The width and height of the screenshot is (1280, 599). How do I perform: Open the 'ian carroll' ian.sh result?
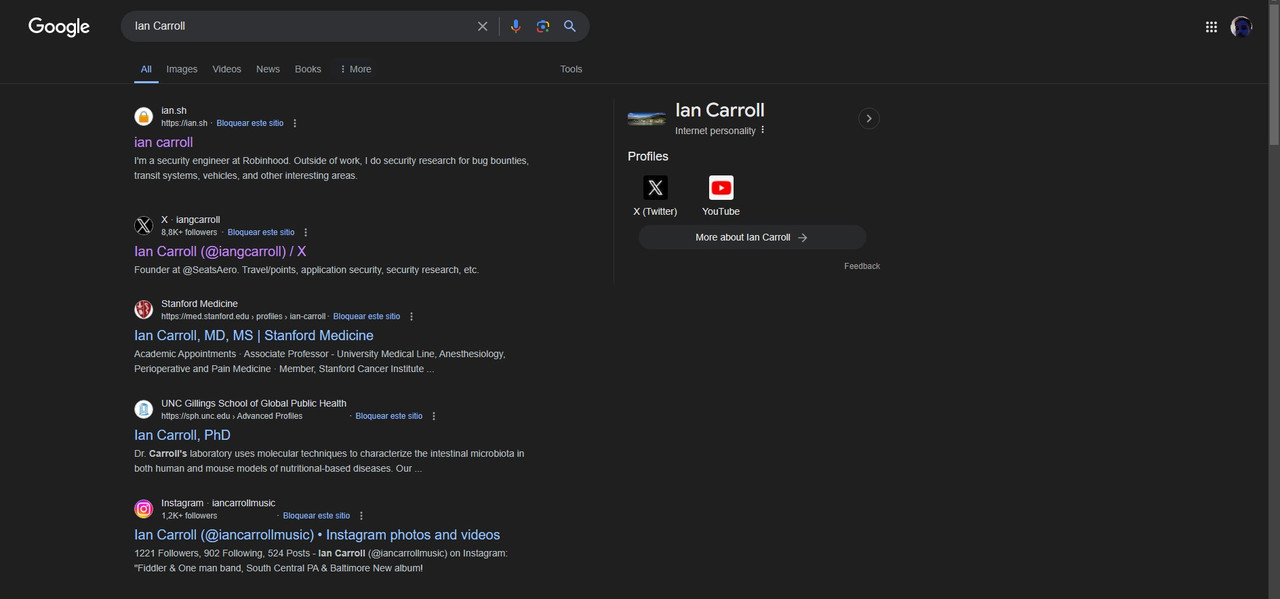tap(164, 142)
